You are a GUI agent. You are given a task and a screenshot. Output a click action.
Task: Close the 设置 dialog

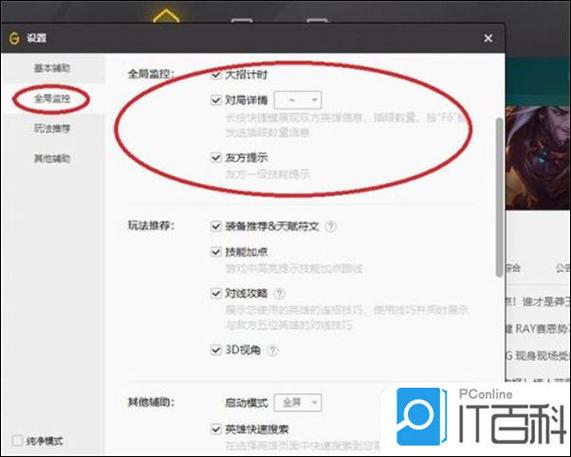(x=488, y=38)
